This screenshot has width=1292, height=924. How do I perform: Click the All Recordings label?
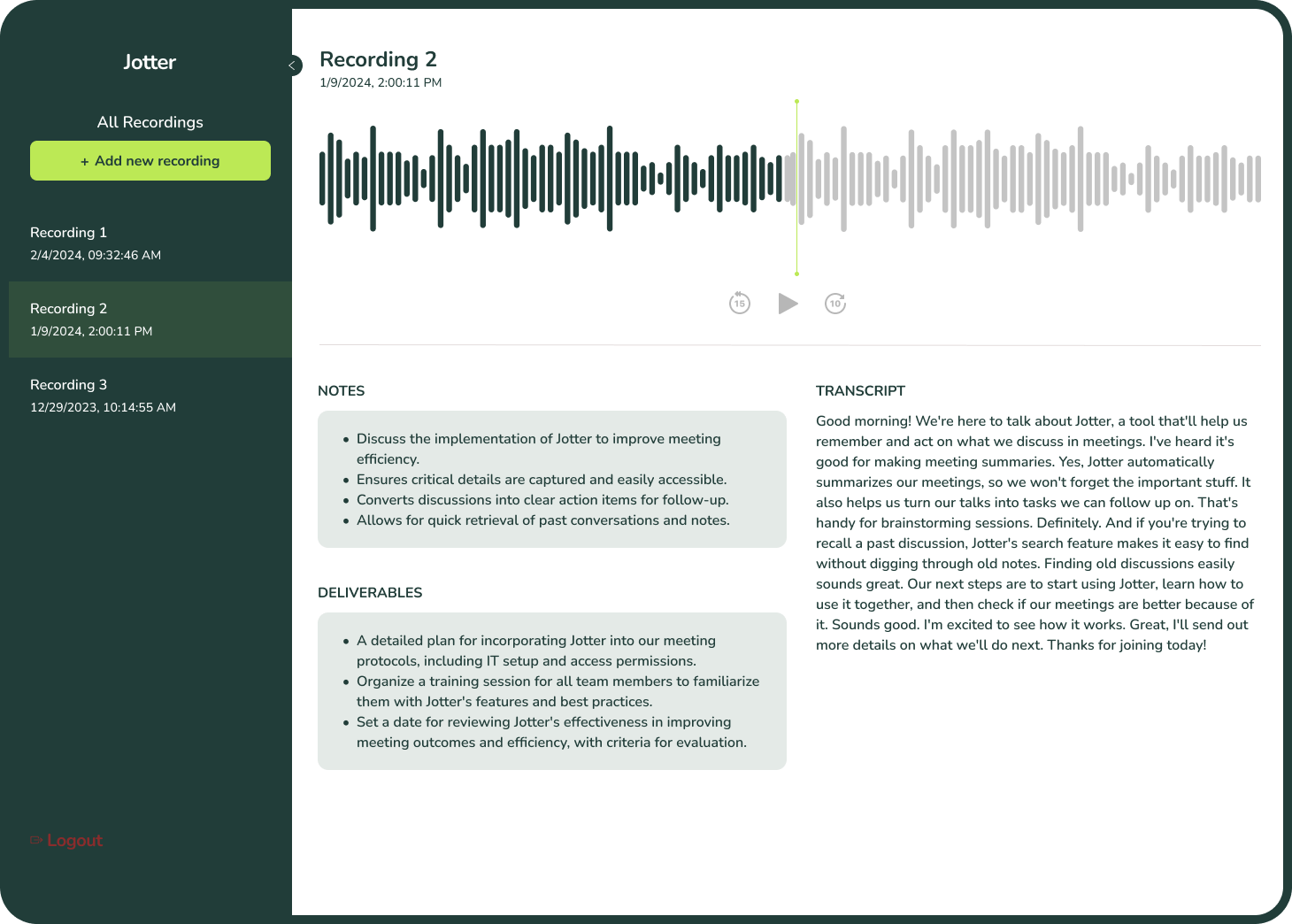pos(150,122)
